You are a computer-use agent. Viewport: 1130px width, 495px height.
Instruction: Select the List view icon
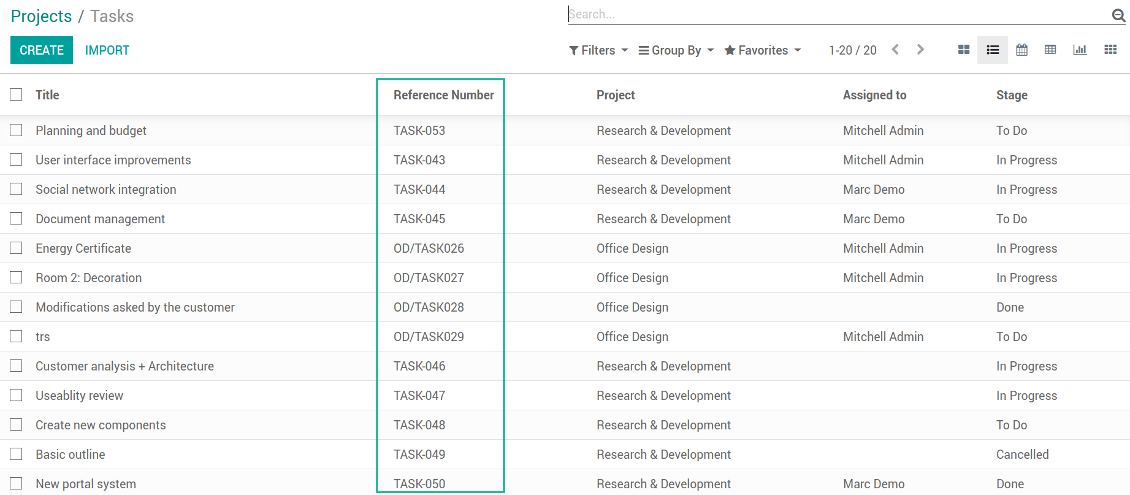click(992, 50)
